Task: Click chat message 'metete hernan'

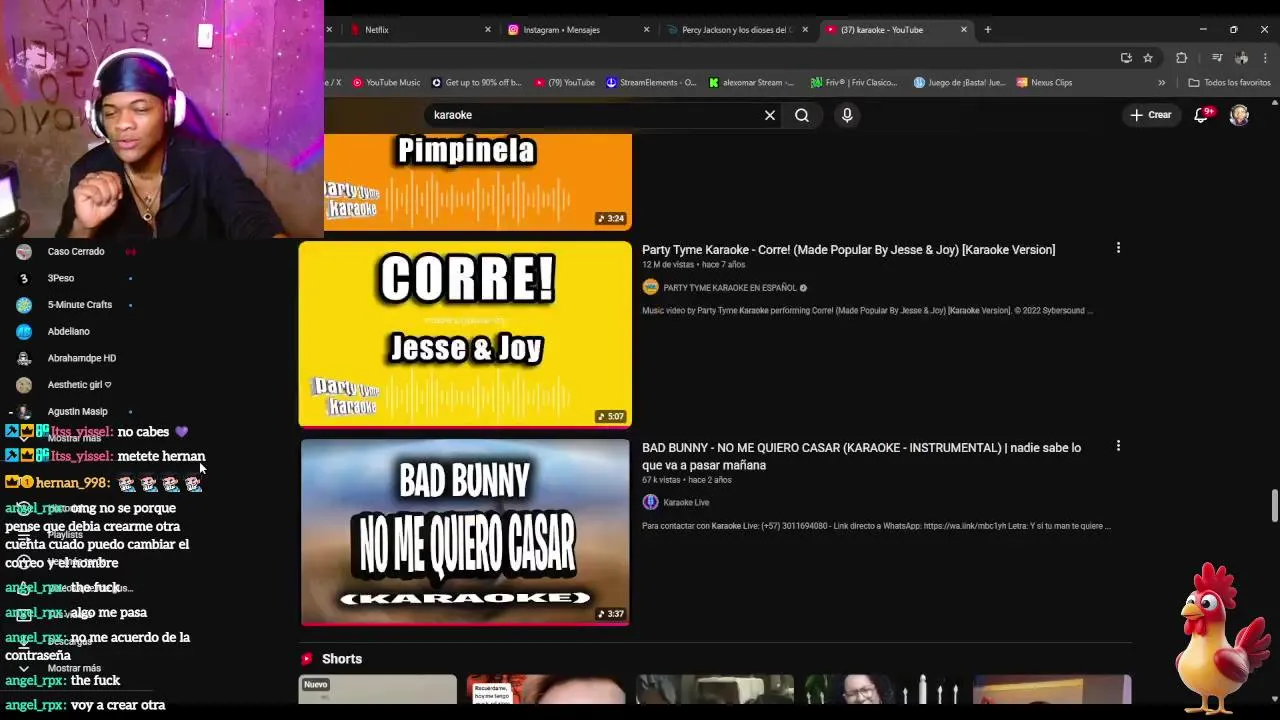Action: pos(161,456)
